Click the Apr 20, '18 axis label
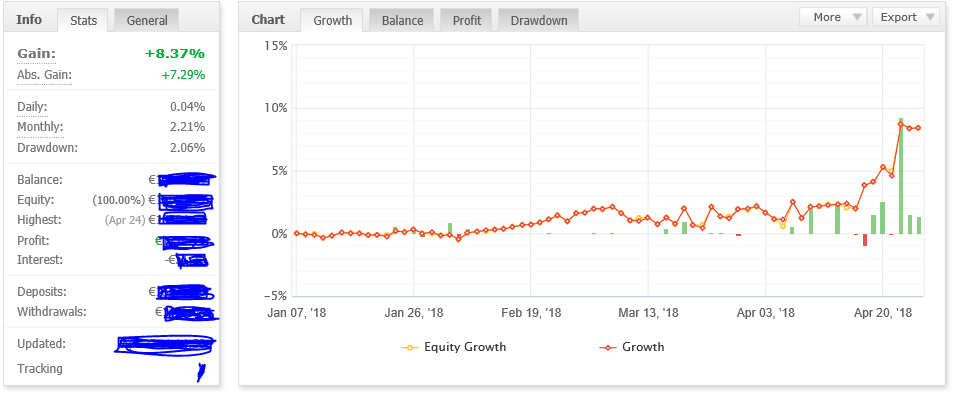The image size is (957, 394). click(x=883, y=313)
